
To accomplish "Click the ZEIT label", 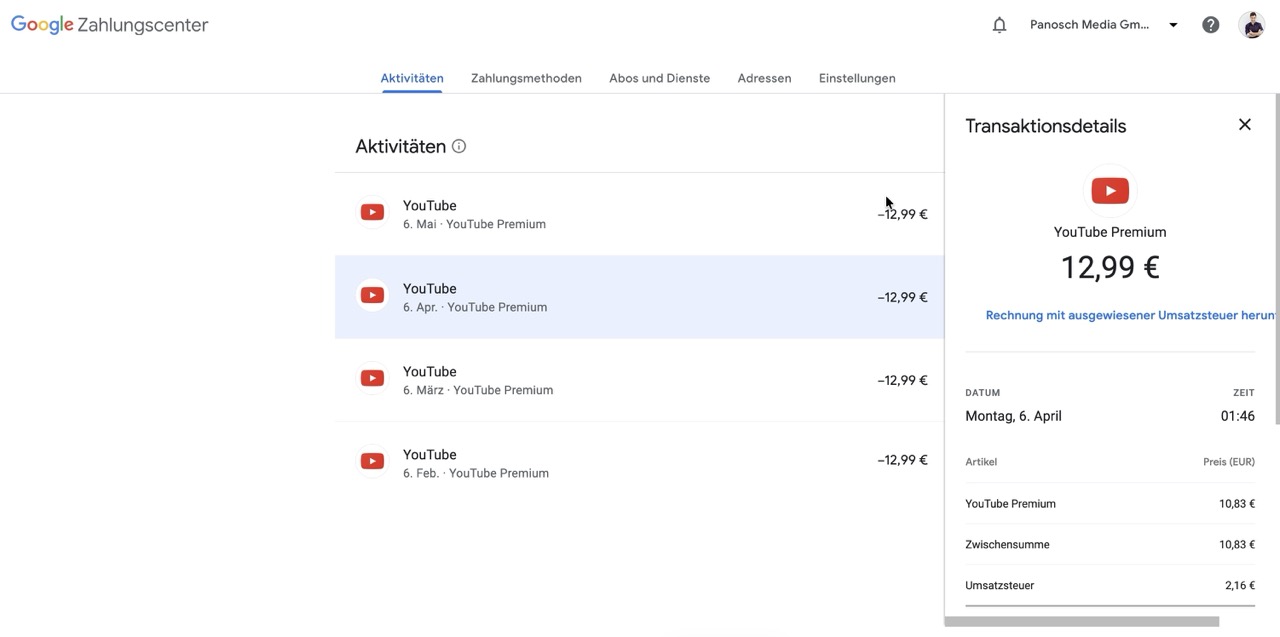I will click(x=1244, y=393).
